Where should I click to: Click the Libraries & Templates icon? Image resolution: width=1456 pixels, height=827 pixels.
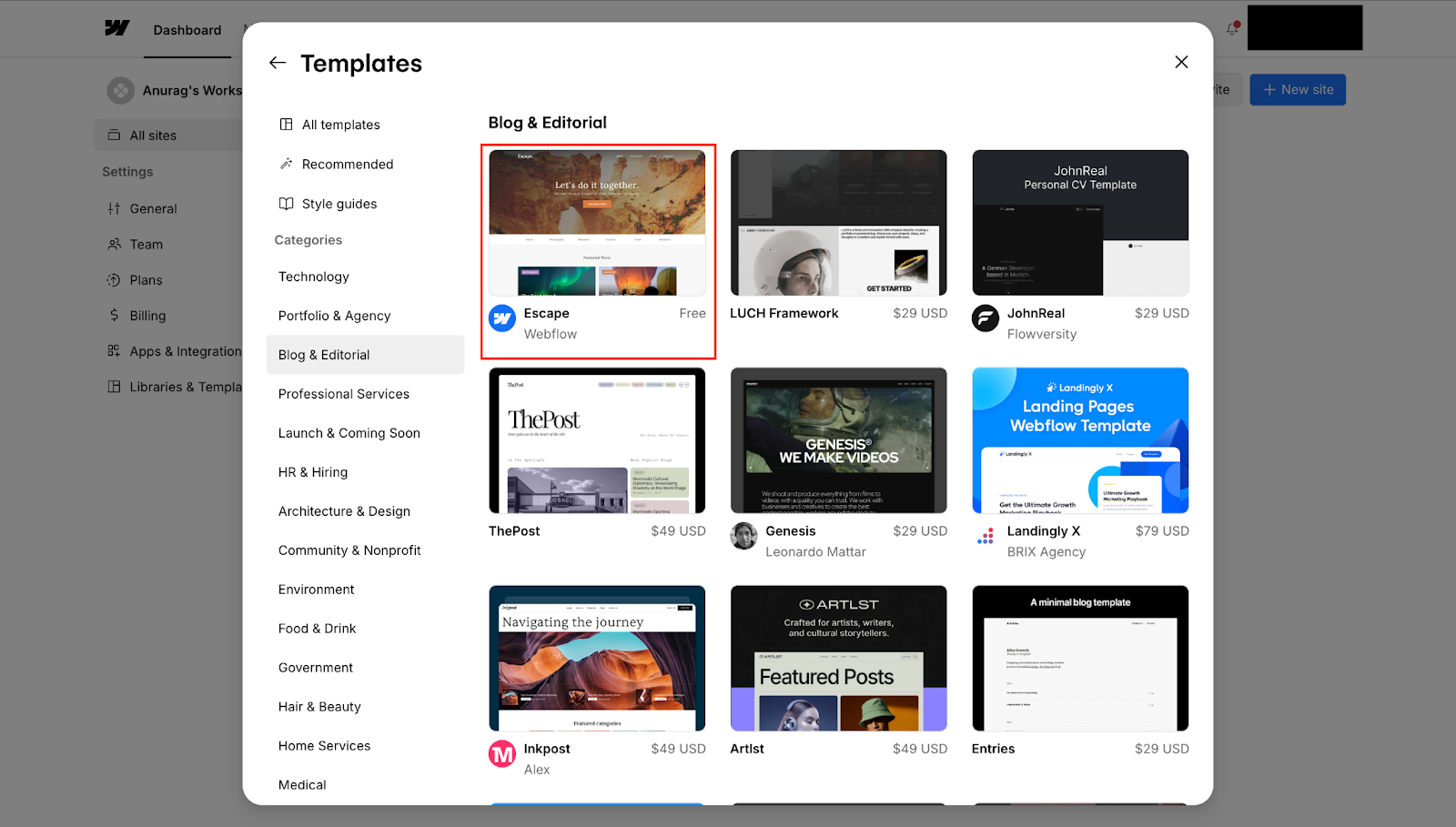click(x=114, y=387)
